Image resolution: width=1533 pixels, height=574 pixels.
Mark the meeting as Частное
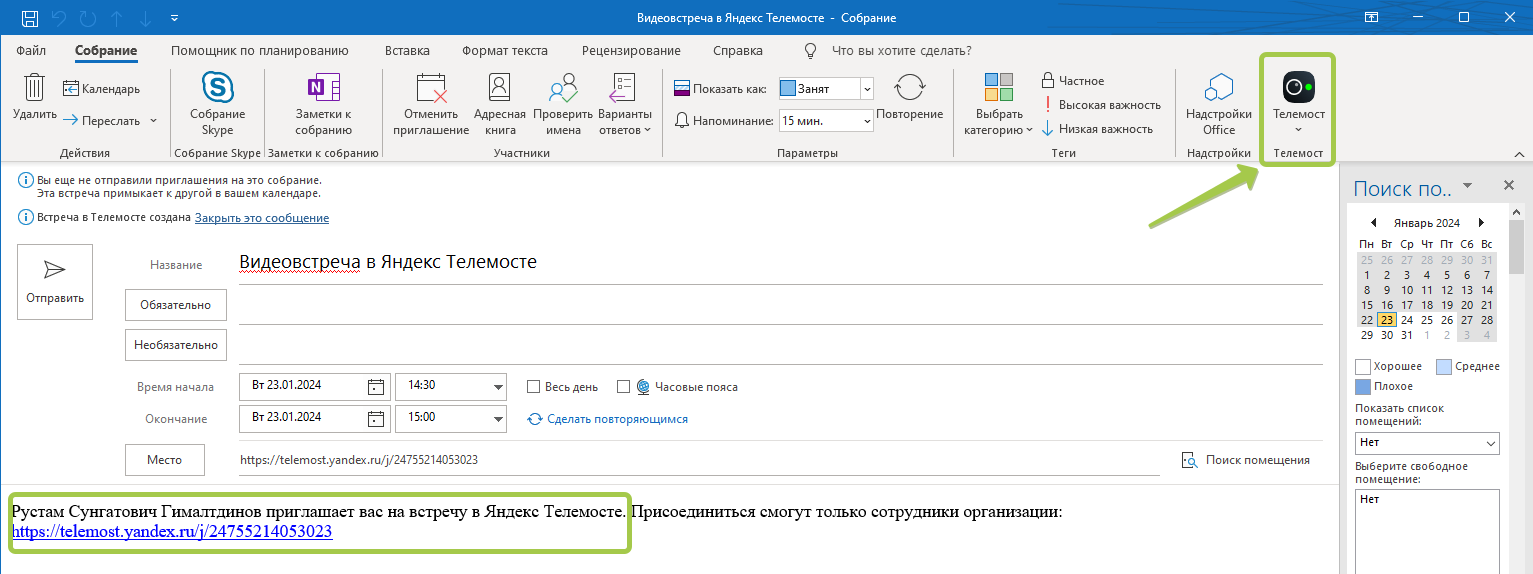point(1072,80)
